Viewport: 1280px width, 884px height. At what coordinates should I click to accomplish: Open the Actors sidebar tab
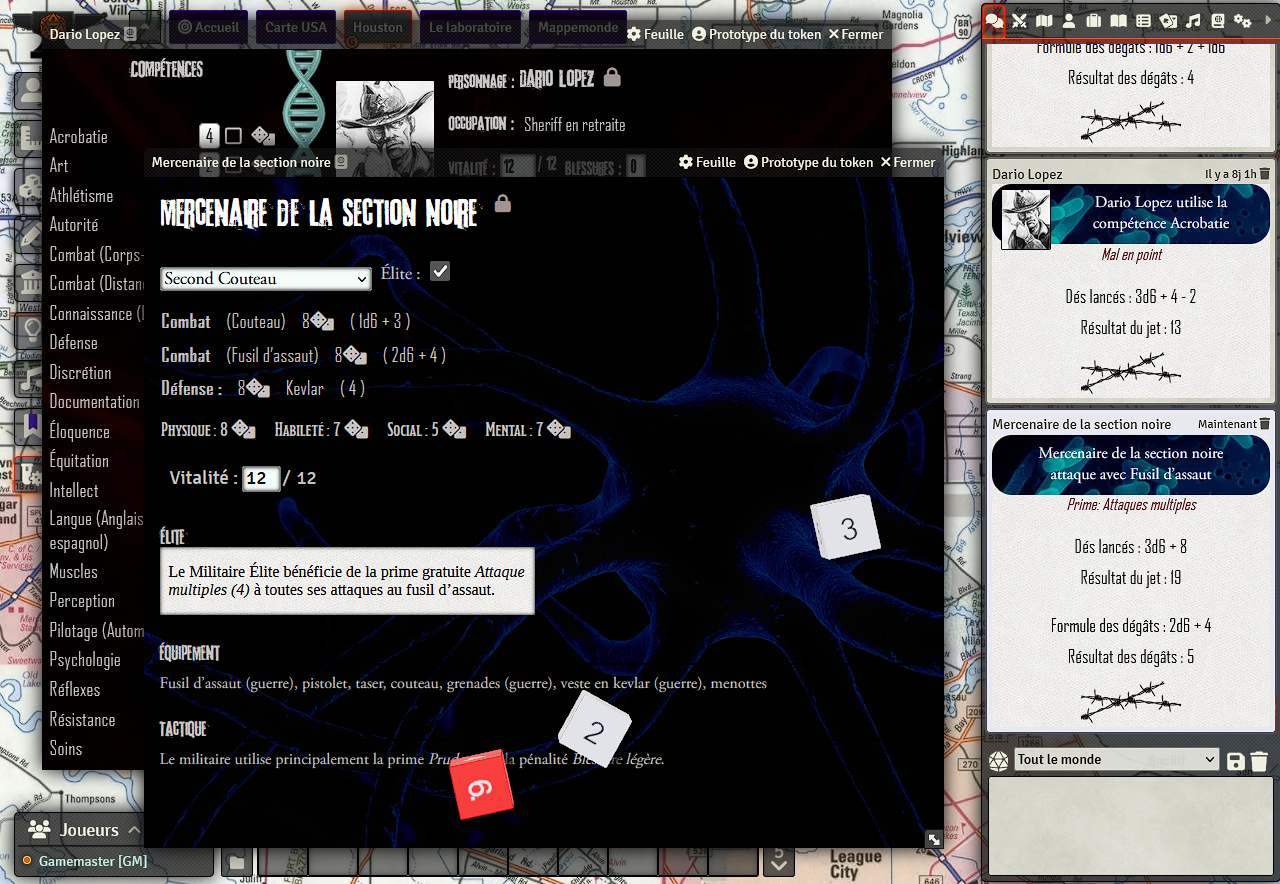click(1069, 20)
